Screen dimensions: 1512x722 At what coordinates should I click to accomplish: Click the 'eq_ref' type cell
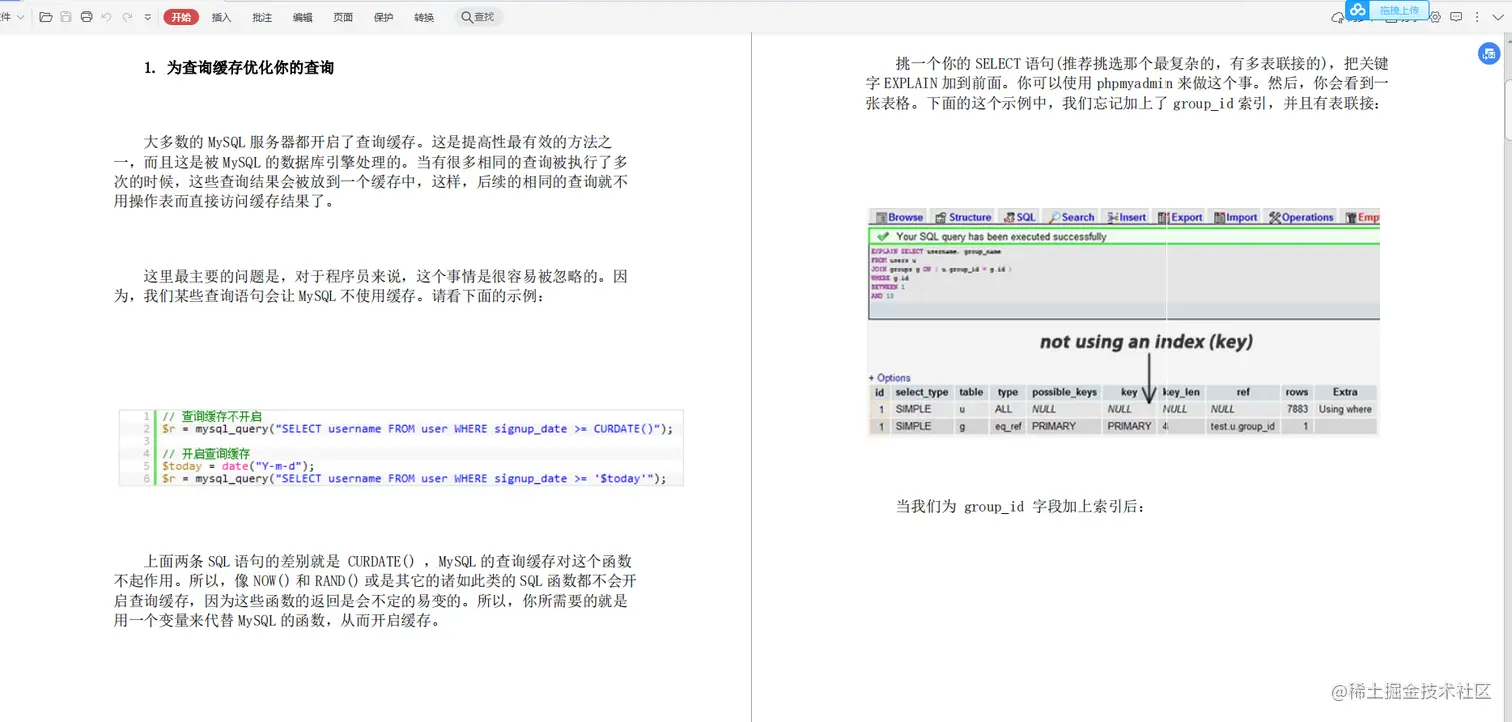tap(1008, 426)
